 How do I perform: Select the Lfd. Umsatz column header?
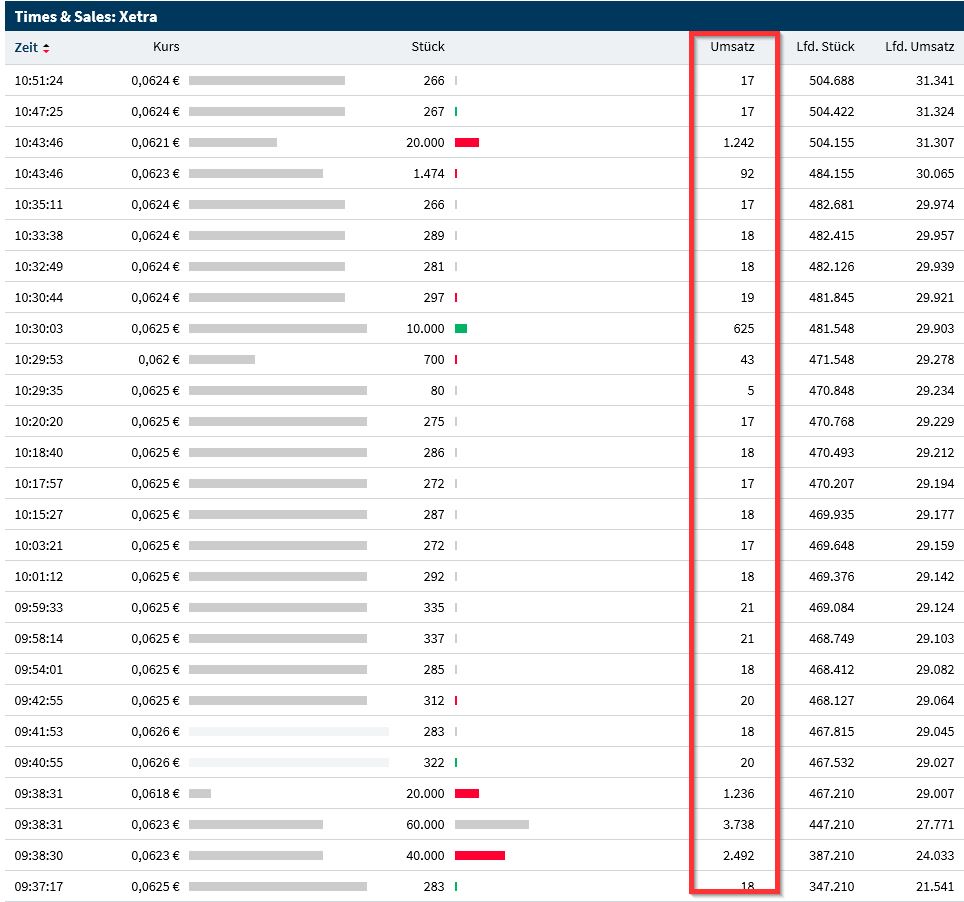[x=920, y=47]
